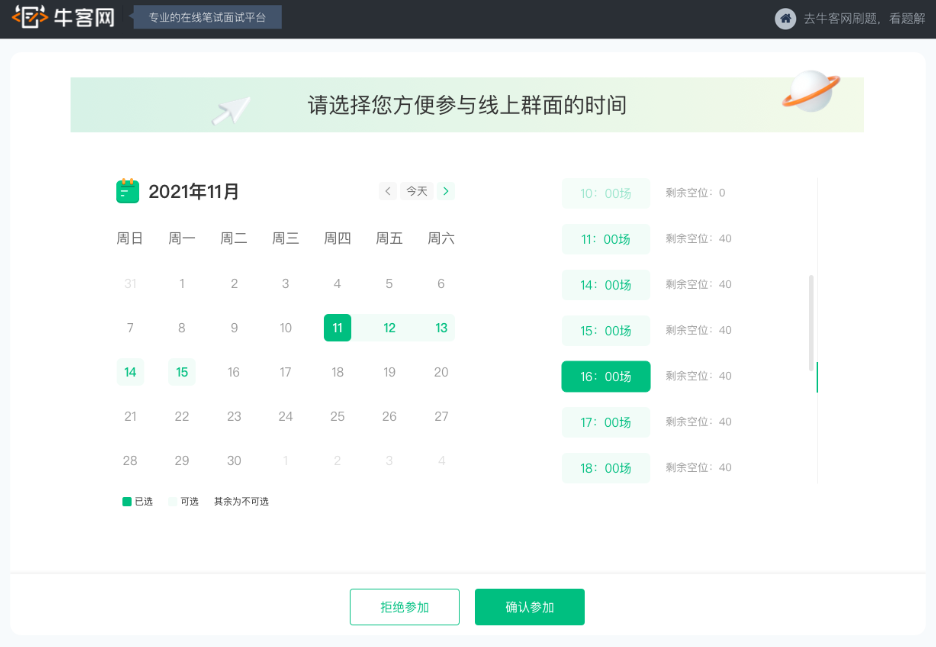
Task: Click the 请选择您方便参与线上群面的时间 heading
Action: click(x=467, y=105)
